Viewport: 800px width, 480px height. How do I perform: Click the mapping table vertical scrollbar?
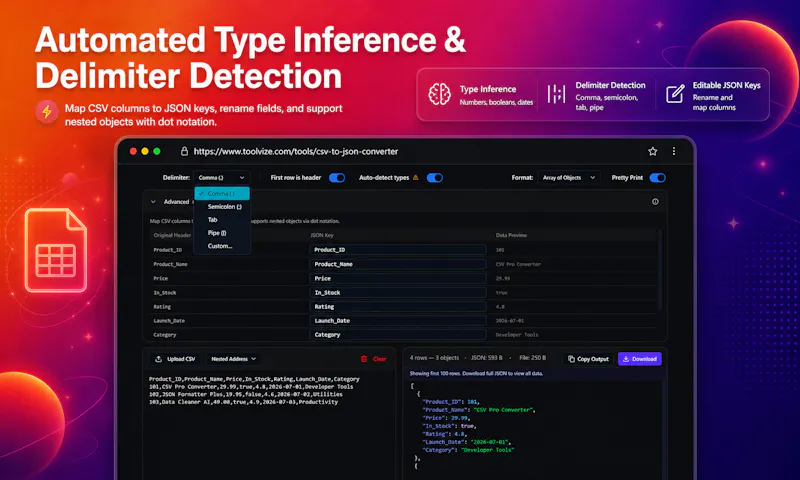[661, 270]
